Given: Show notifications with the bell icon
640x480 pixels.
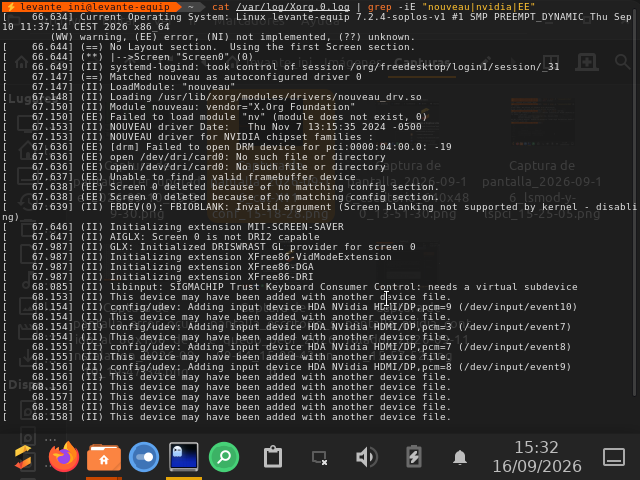Looking at the screenshot, I should [460, 457].
